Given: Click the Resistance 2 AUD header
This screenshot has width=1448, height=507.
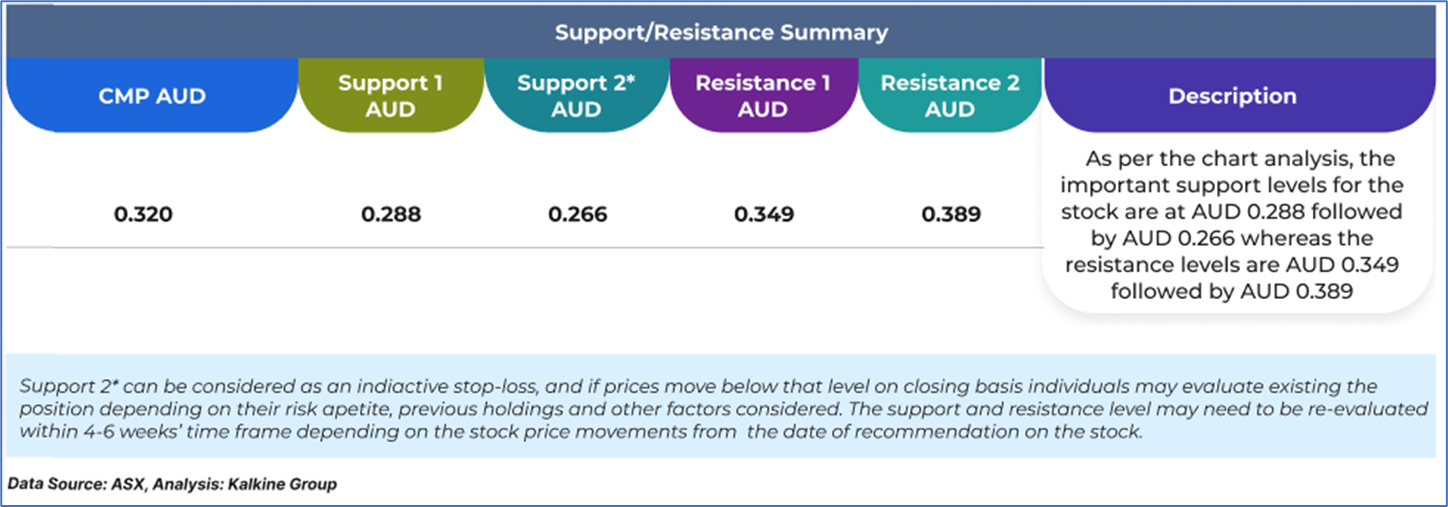Looking at the screenshot, I should (950, 96).
